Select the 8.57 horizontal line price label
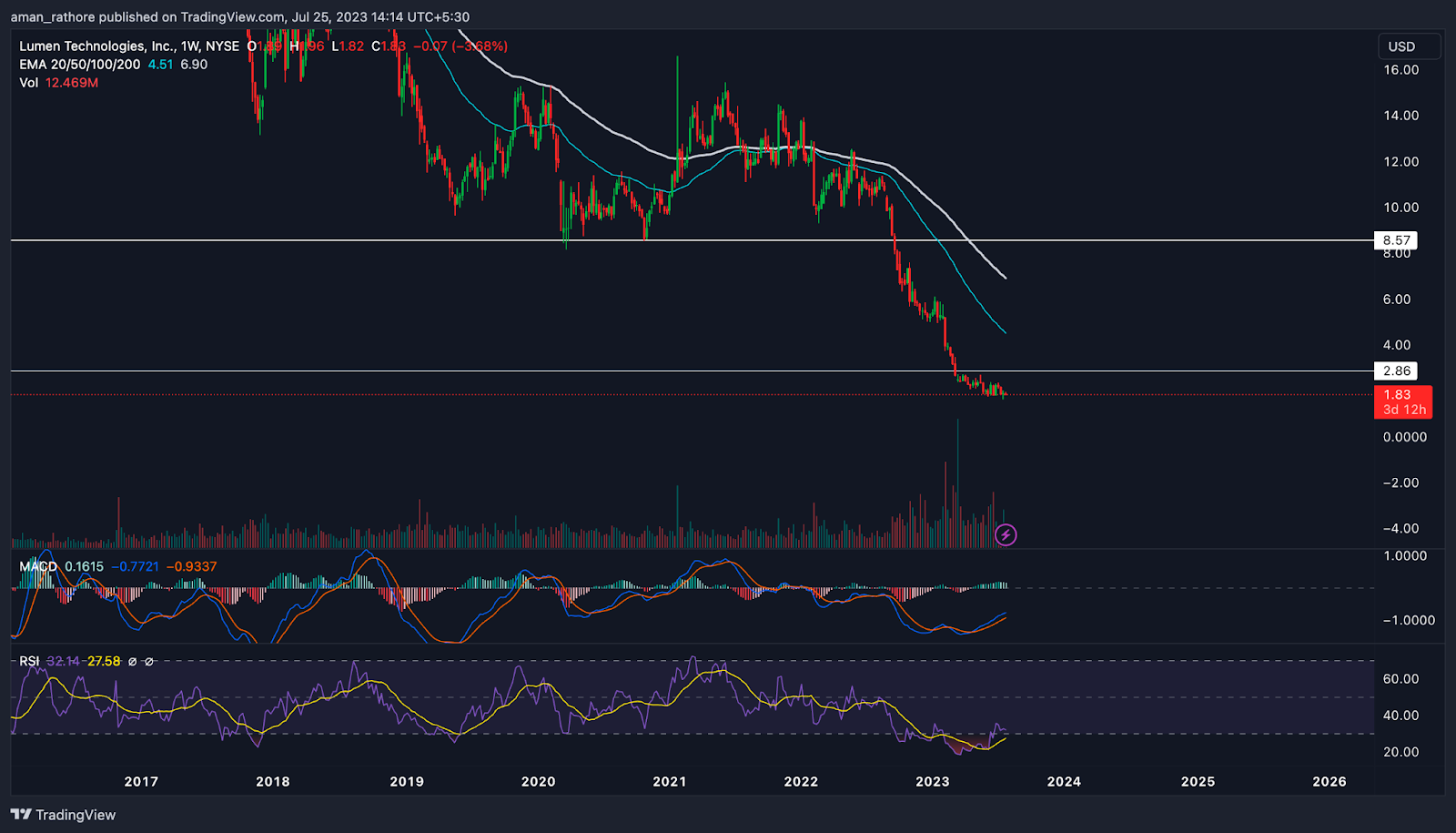1456x833 pixels. 1396,240
